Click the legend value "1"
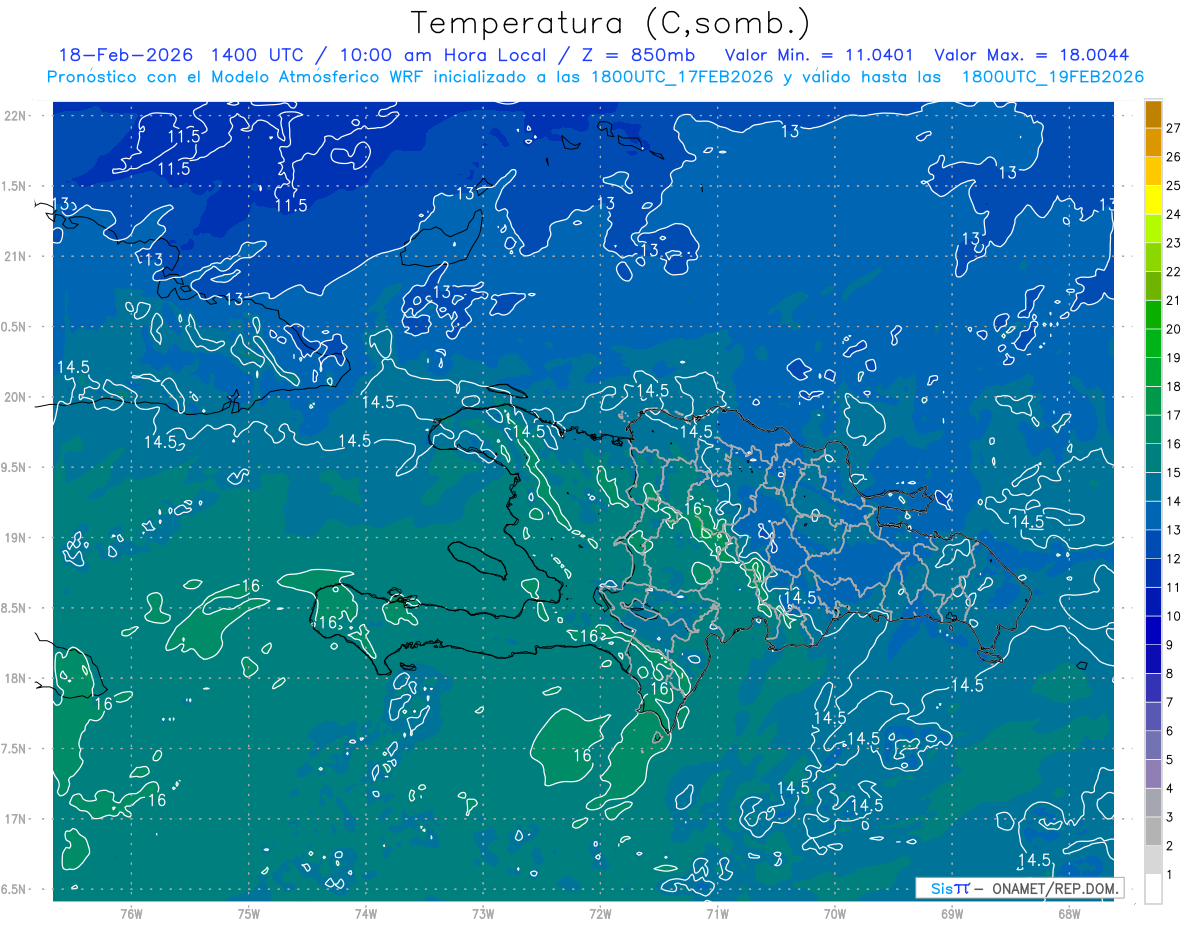This screenshot has height=927, width=1200. (x=1170, y=875)
